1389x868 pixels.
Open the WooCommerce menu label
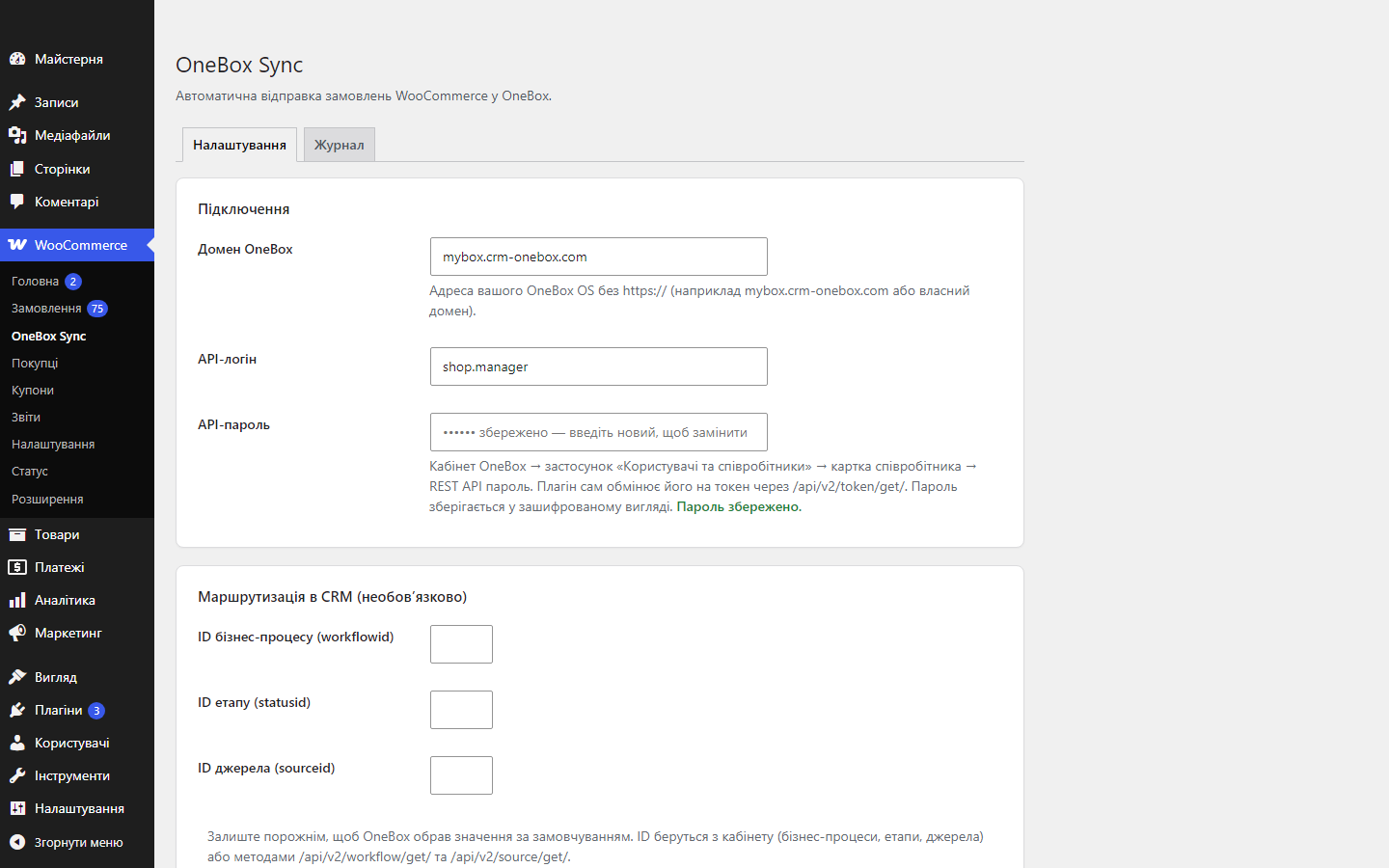click(x=81, y=245)
